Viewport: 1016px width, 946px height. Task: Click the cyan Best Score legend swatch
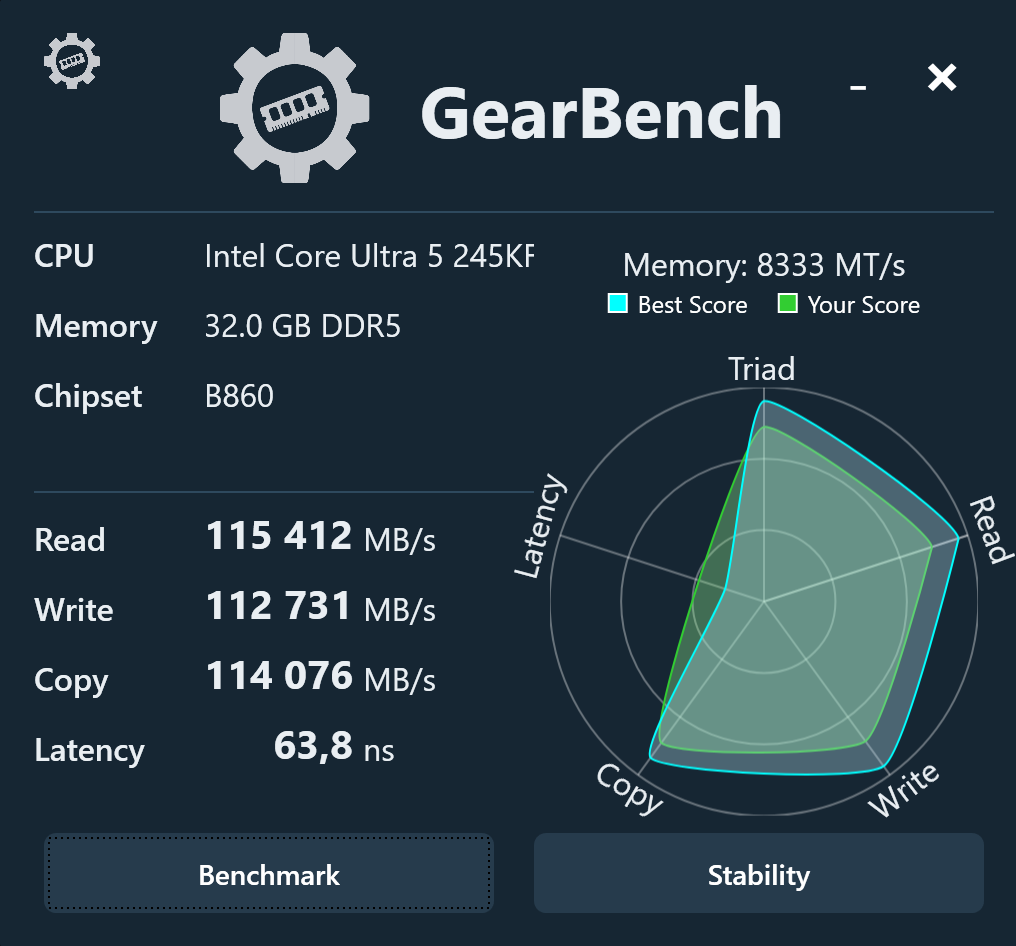click(618, 304)
